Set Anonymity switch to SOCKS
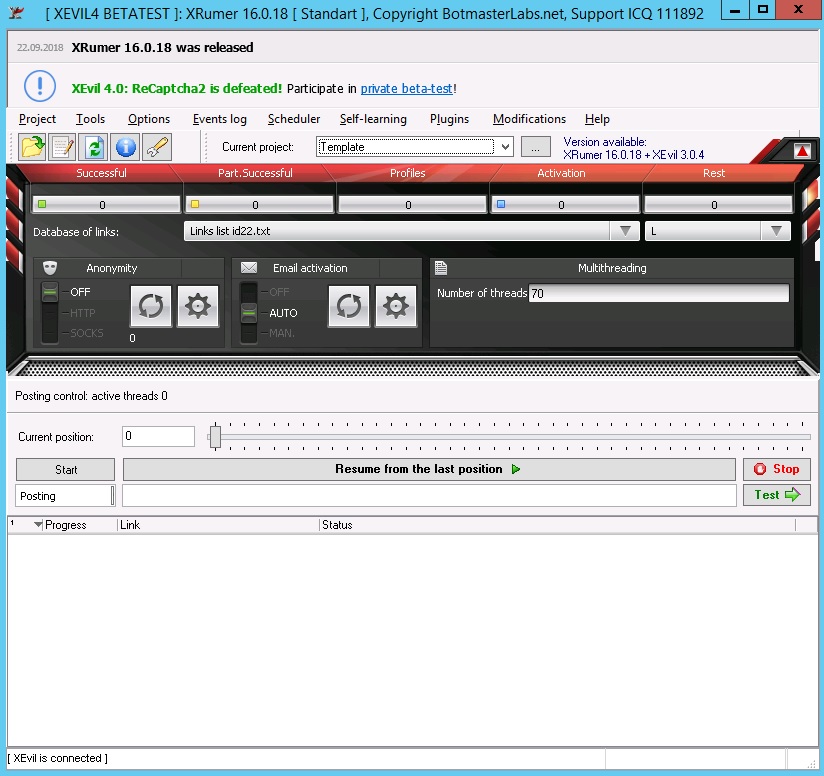The image size is (824, 776). 87,333
